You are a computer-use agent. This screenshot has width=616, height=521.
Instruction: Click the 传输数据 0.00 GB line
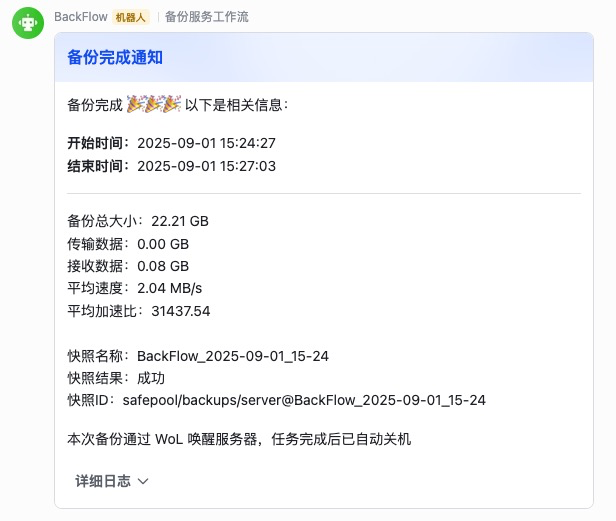coord(128,244)
